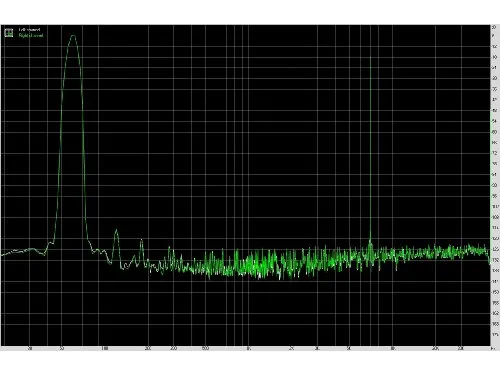Click the 500 Hz frequency axis label

pos(205,349)
